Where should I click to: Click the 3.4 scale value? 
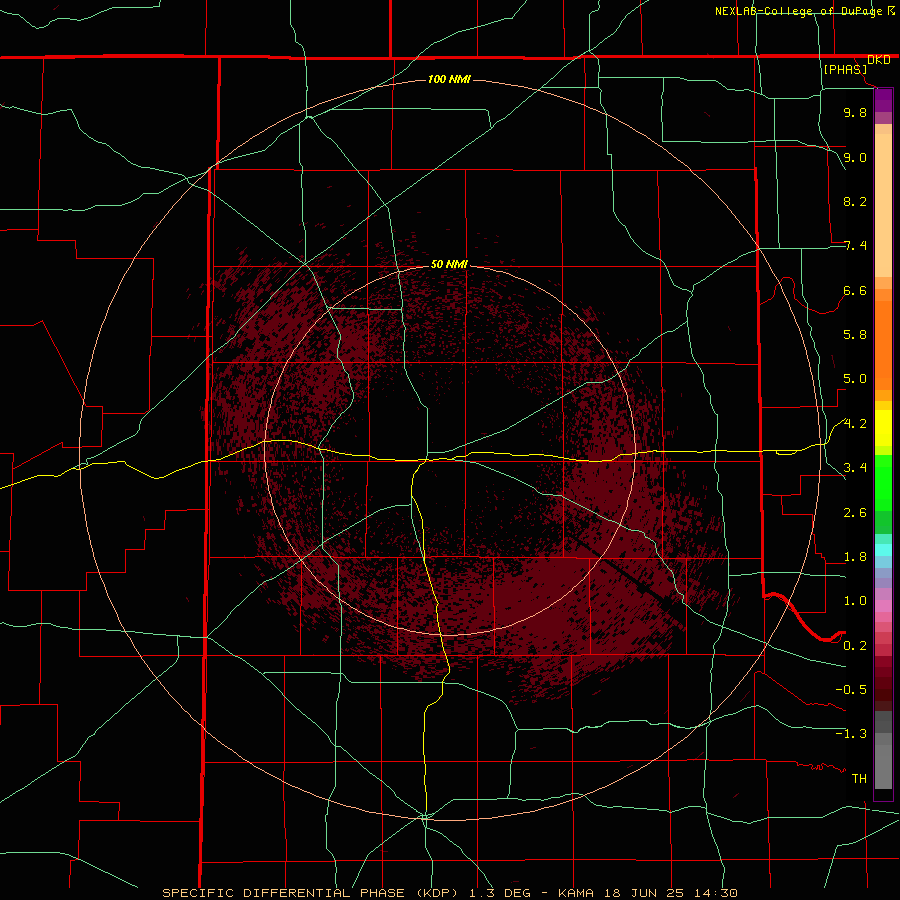tap(855, 468)
